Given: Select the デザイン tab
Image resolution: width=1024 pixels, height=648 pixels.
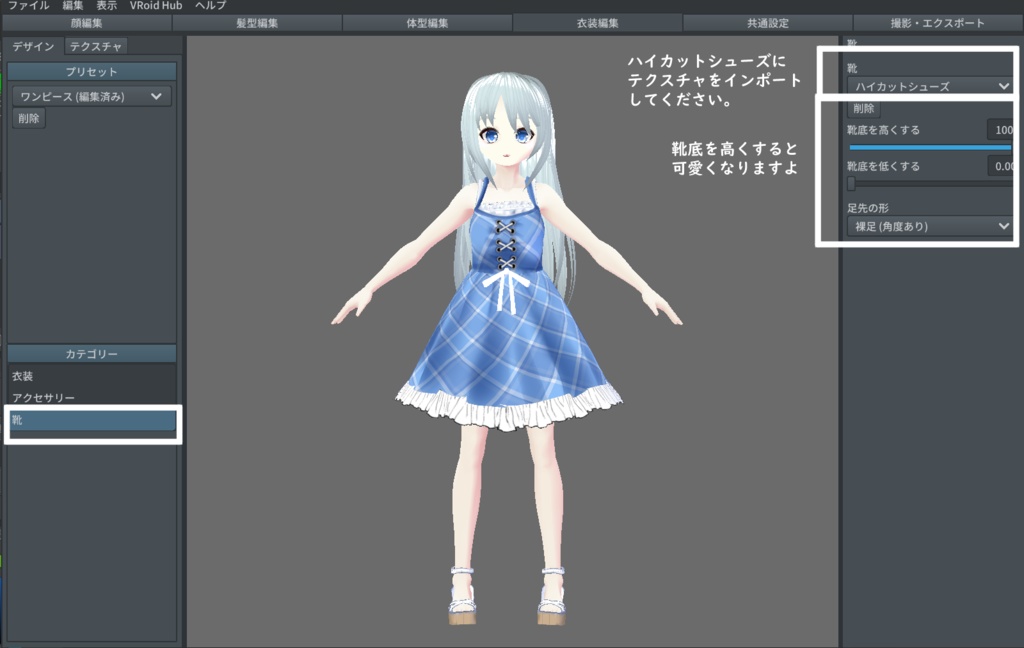Looking at the screenshot, I should click(x=33, y=45).
